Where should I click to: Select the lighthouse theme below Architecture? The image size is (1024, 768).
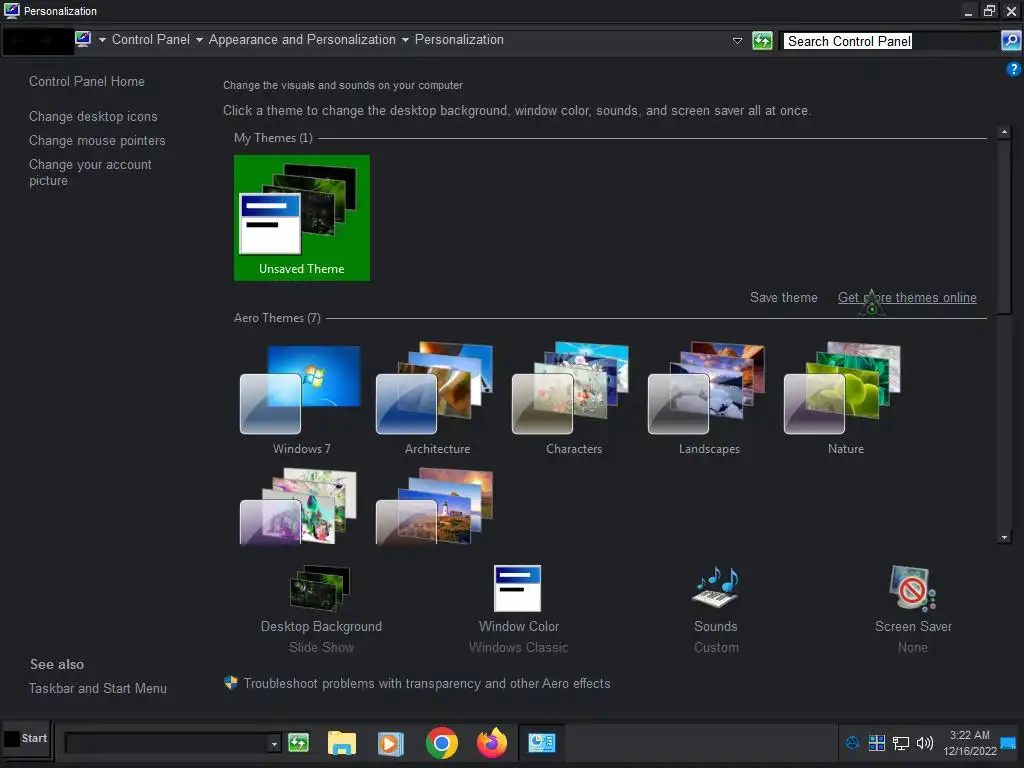click(435, 506)
